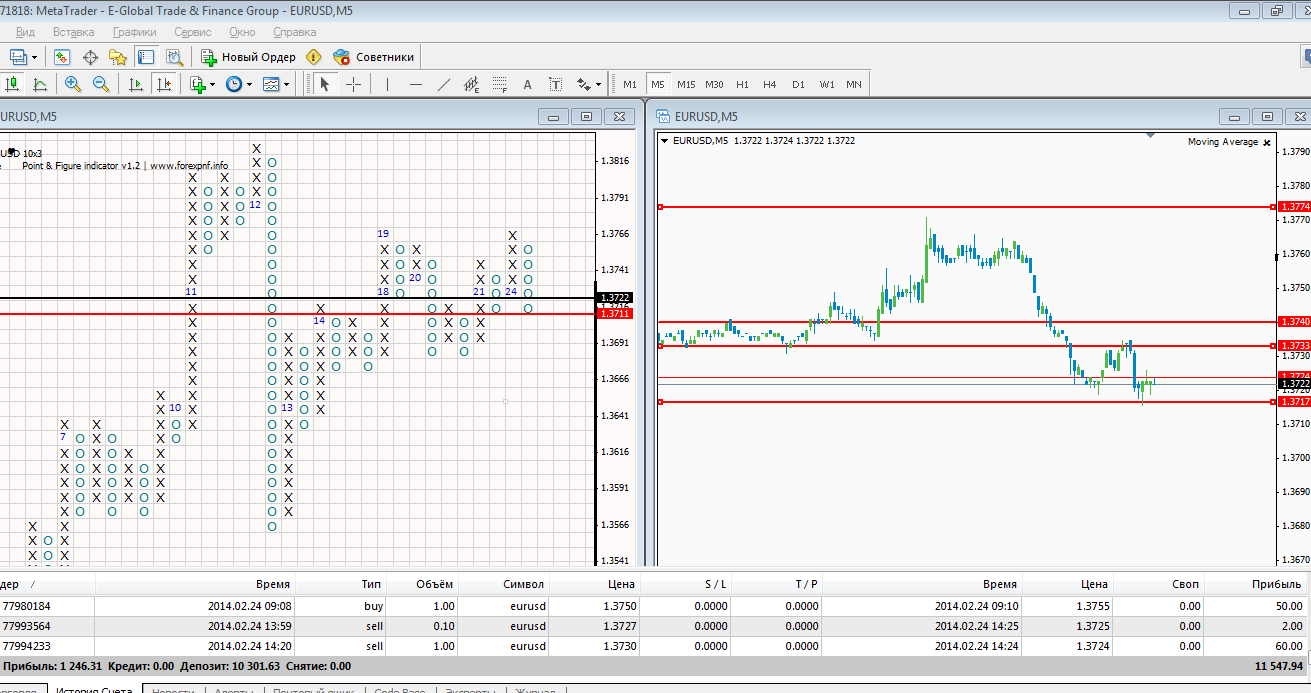Click the 1.3711 red level label
This screenshot has height=693, width=1311.
613,313
